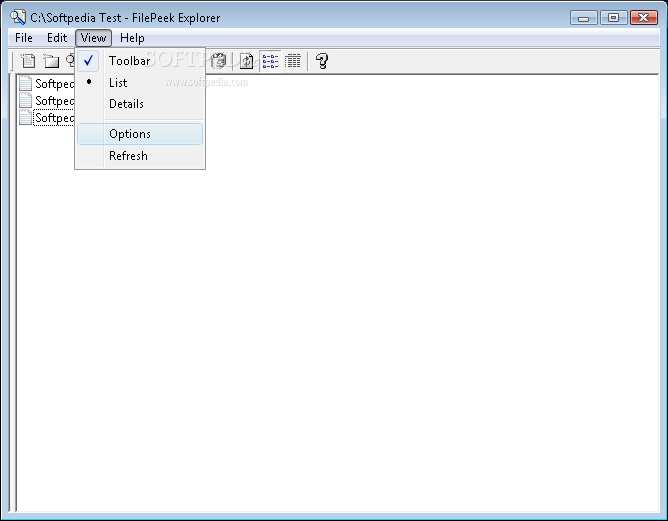Open the Help menu
The width and height of the screenshot is (668, 521).
coord(132,38)
